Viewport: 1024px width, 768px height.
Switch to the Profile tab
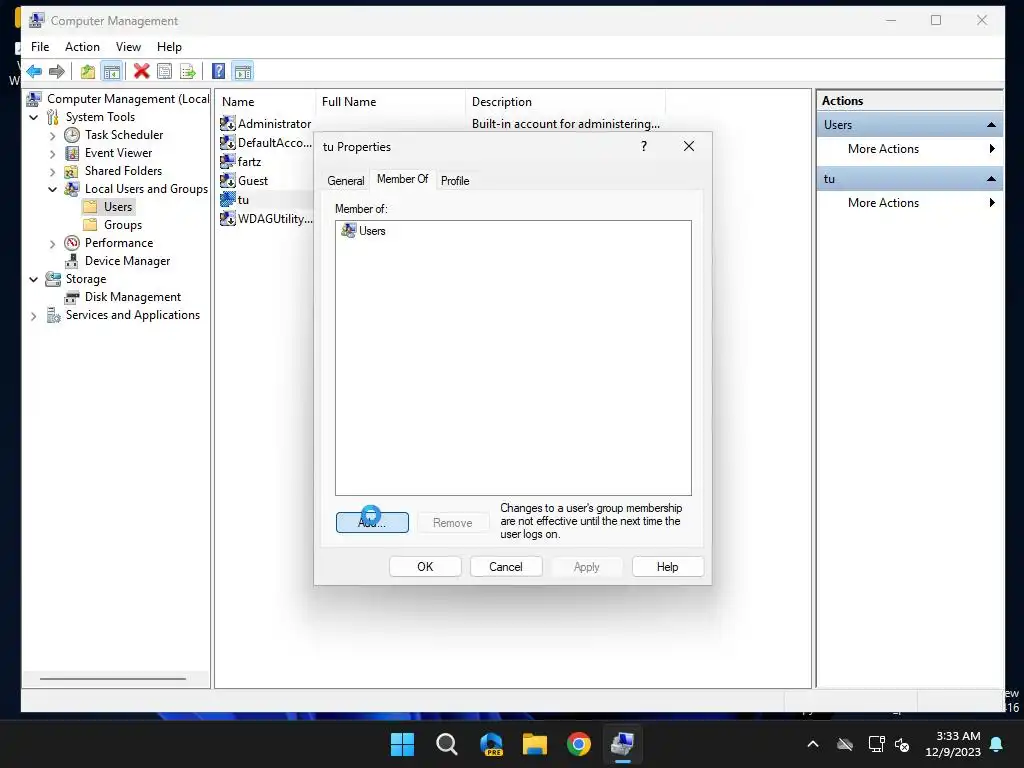click(455, 181)
